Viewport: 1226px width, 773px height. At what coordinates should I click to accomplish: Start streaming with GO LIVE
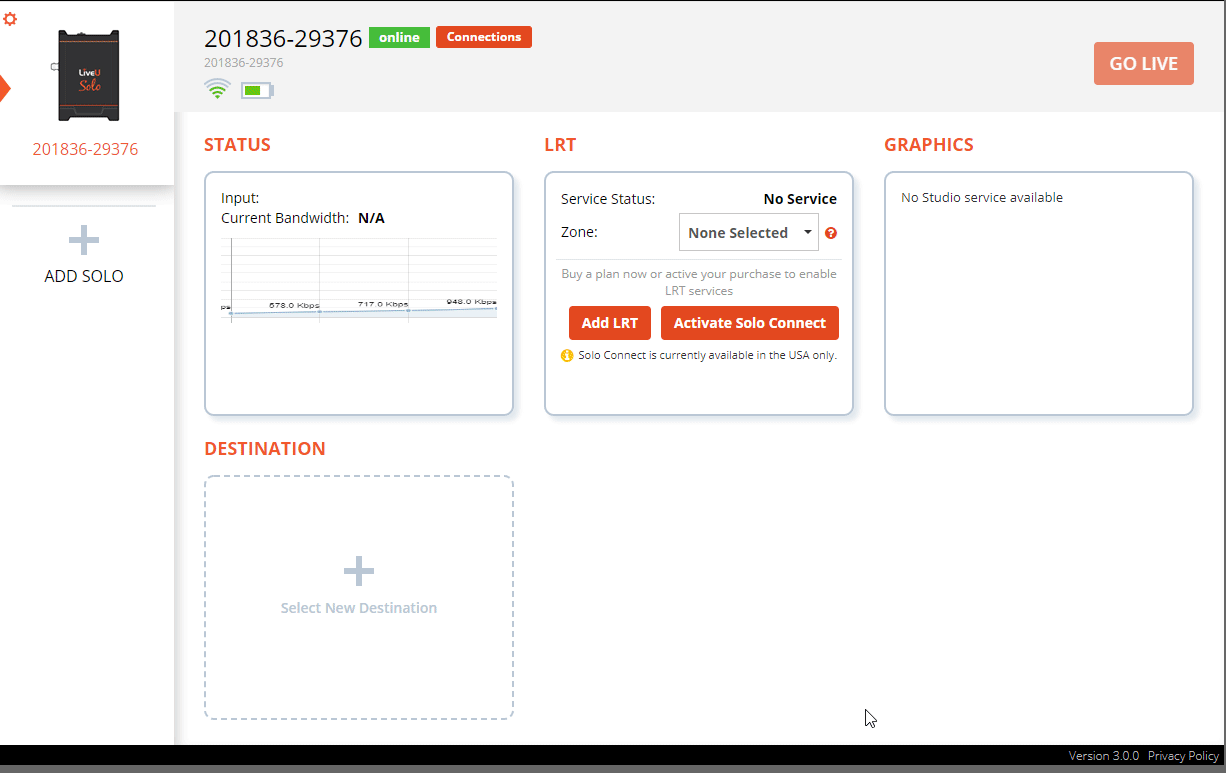pos(1144,63)
